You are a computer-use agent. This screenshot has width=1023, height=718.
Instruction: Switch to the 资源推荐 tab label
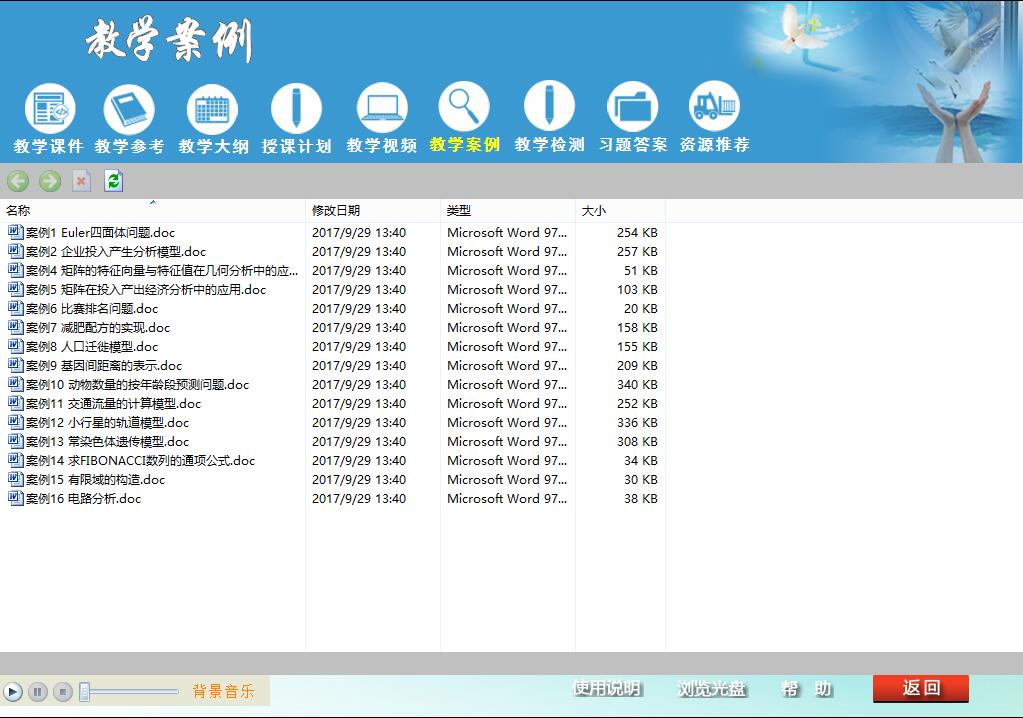pyautogui.click(x=714, y=144)
